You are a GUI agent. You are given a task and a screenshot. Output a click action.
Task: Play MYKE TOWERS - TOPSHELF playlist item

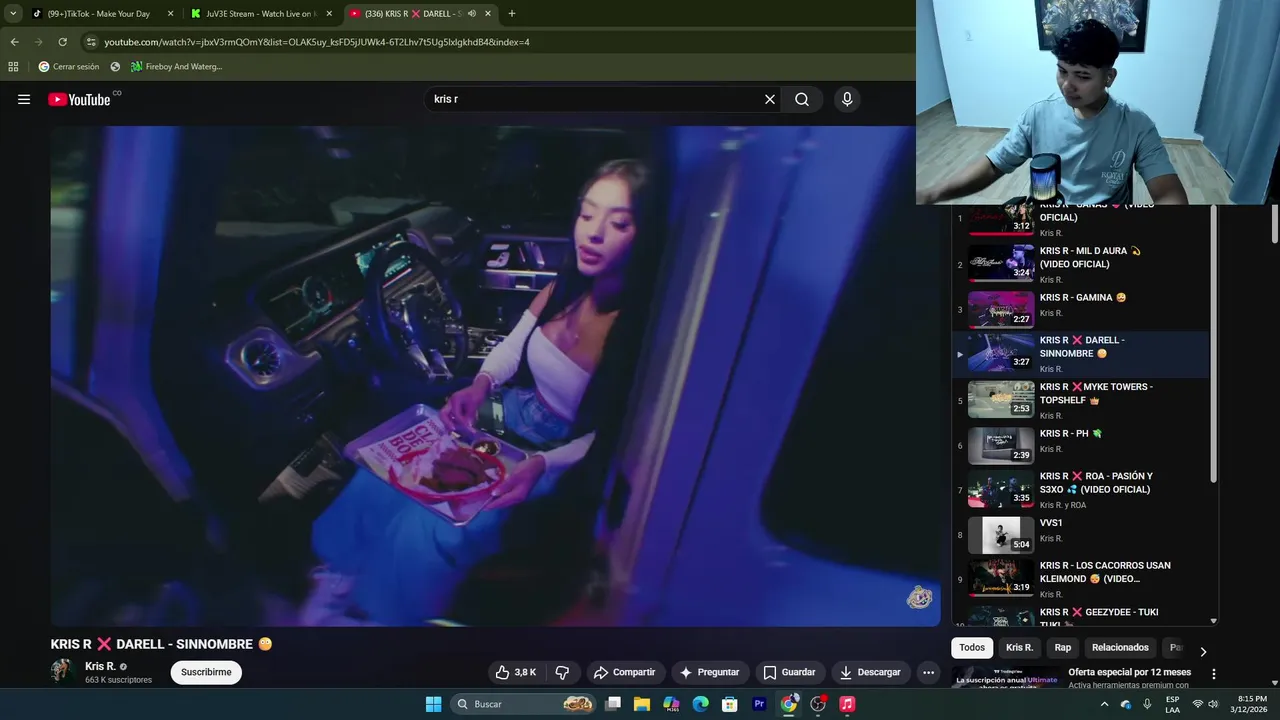(x=1082, y=400)
